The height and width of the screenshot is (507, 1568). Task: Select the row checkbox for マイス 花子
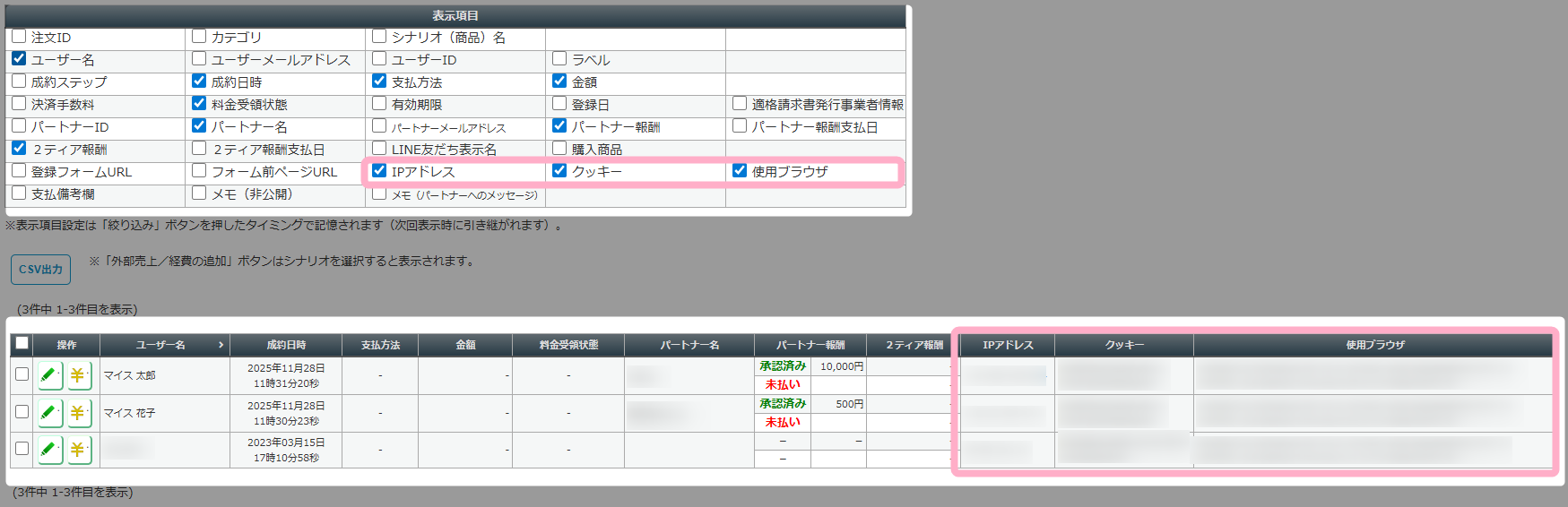click(22, 412)
